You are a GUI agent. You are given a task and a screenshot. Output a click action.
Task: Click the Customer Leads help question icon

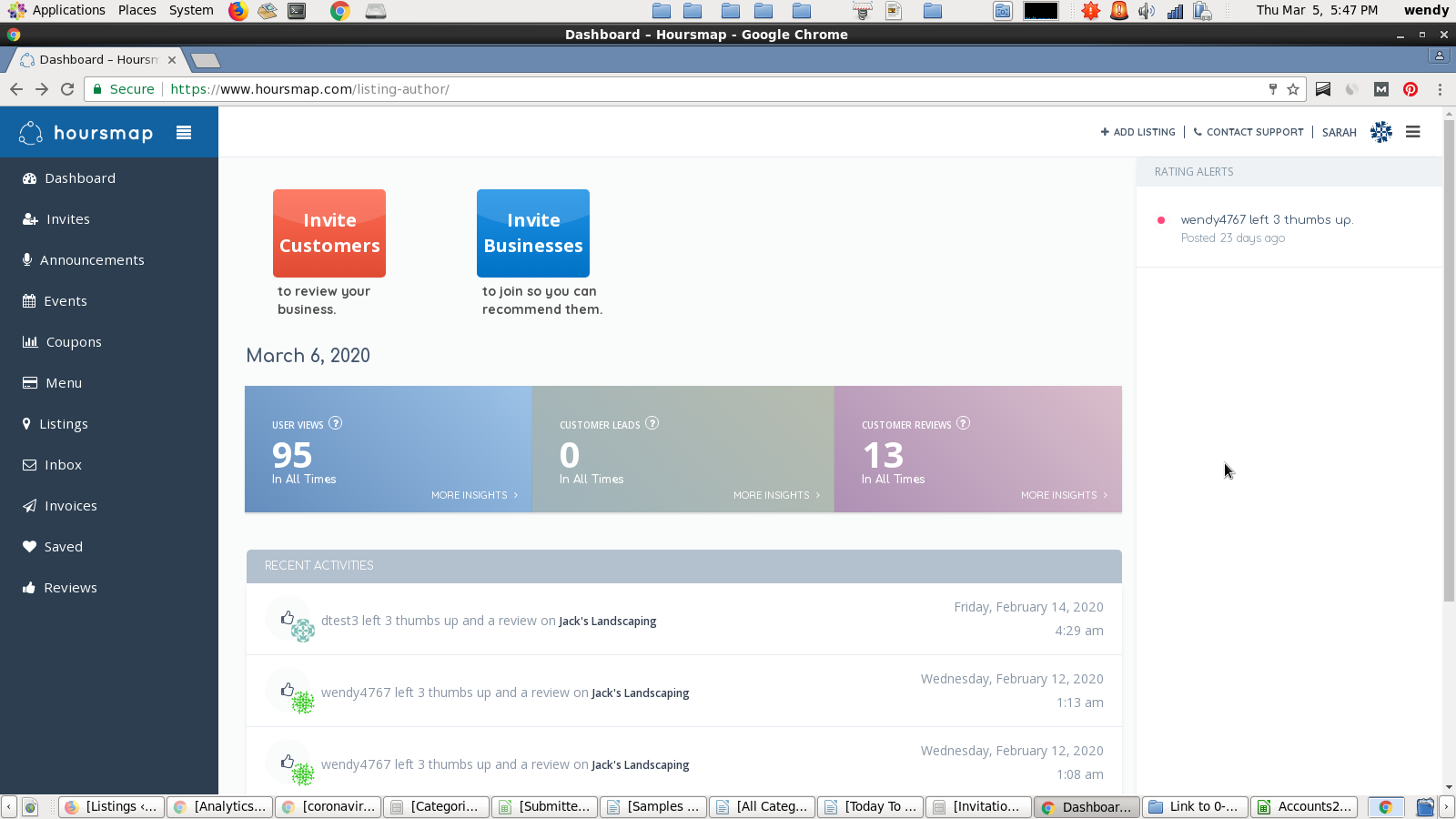[652, 423]
